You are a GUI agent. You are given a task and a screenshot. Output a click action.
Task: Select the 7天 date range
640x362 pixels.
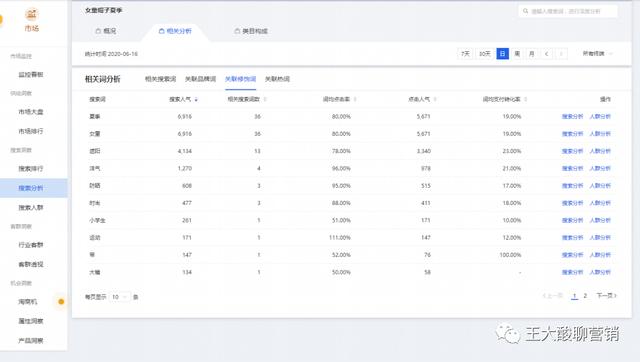coord(465,54)
